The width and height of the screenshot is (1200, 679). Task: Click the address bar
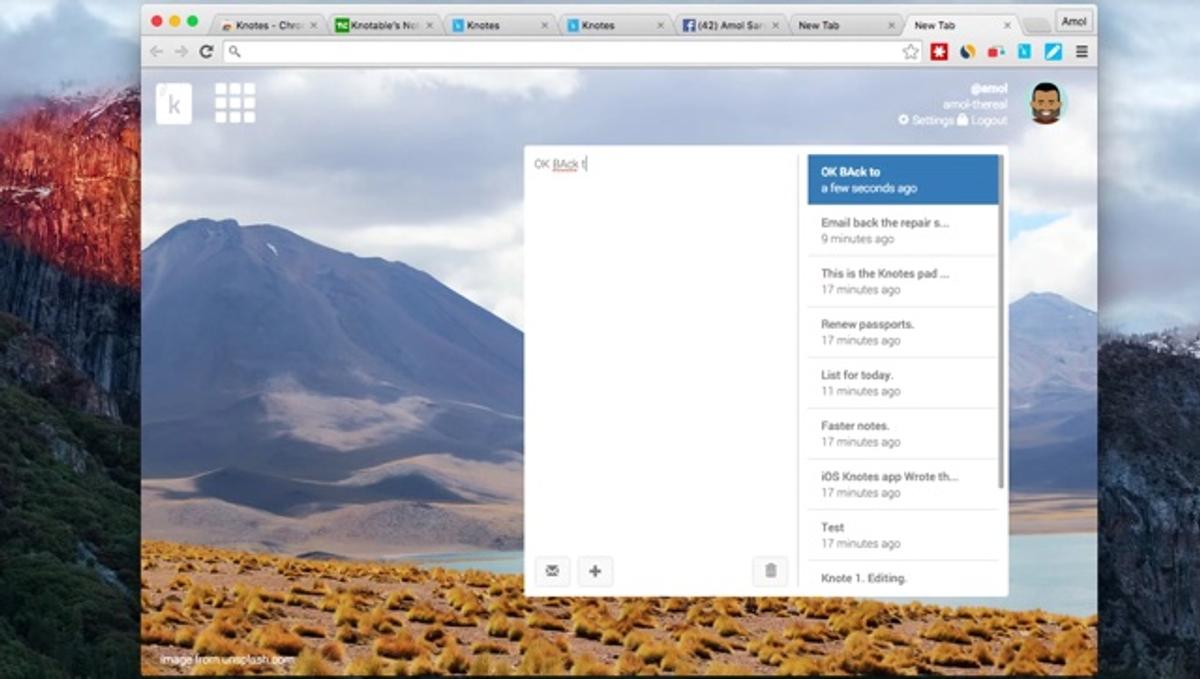click(570, 51)
